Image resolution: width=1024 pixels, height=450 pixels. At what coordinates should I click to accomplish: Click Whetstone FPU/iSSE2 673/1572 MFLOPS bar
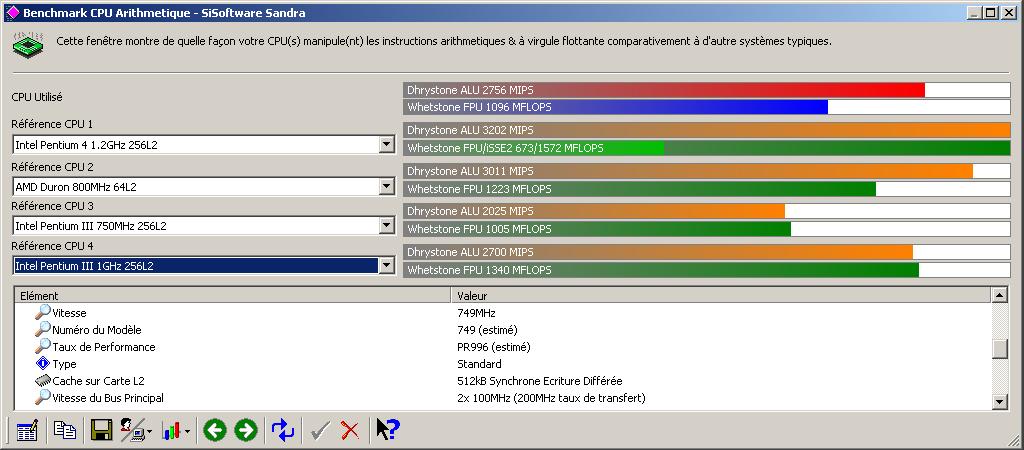707,148
